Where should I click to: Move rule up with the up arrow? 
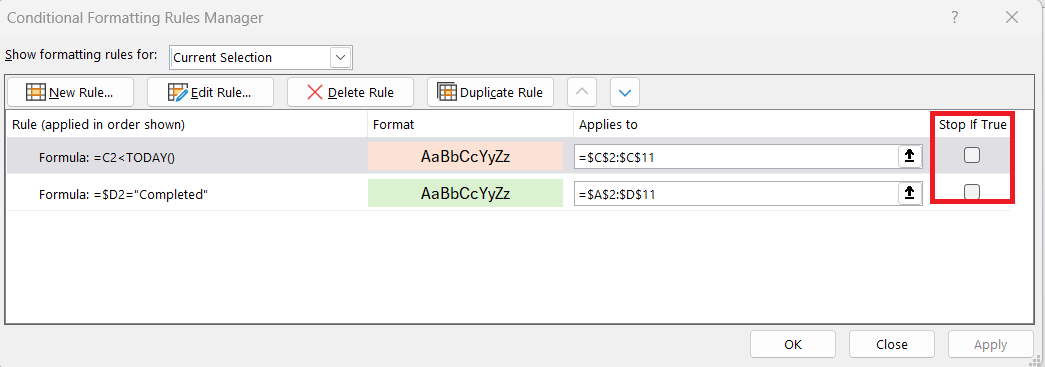(x=582, y=93)
